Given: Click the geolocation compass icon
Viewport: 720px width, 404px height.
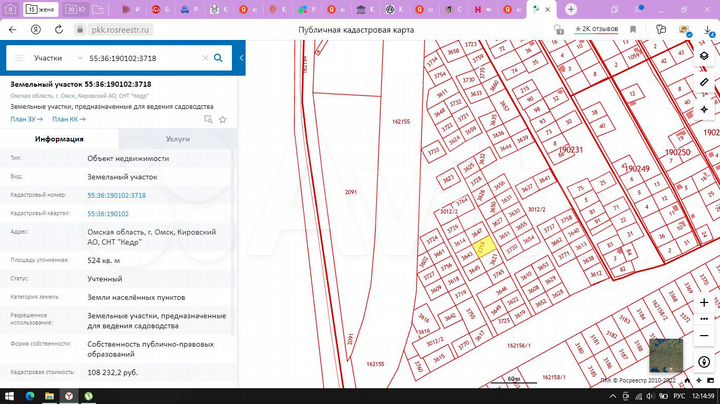Looking at the screenshot, I should [x=704, y=362].
